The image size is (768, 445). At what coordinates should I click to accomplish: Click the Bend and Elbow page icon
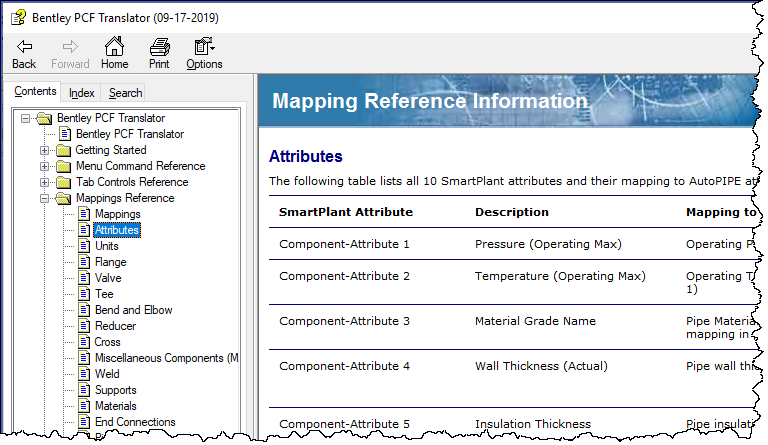(x=84, y=310)
